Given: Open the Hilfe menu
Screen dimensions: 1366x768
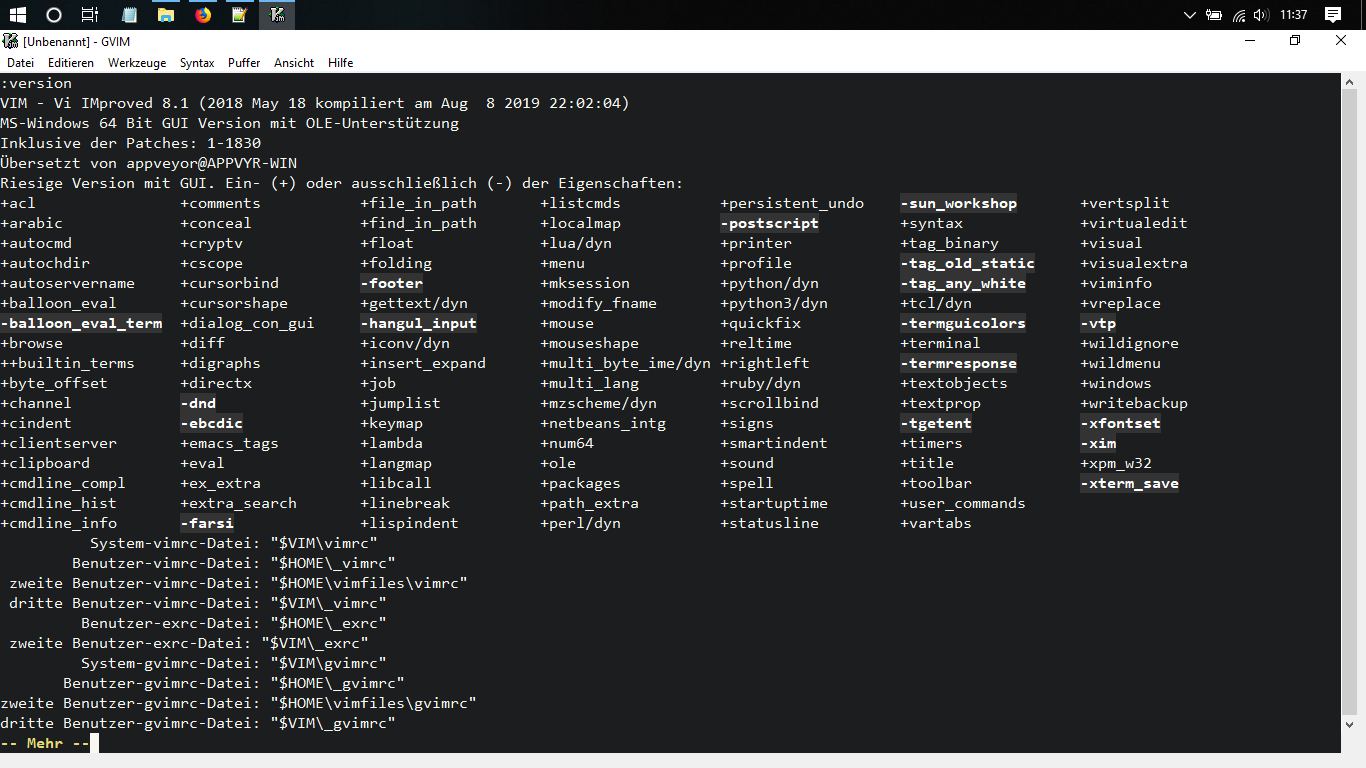Looking at the screenshot, I should pos(340,62).
